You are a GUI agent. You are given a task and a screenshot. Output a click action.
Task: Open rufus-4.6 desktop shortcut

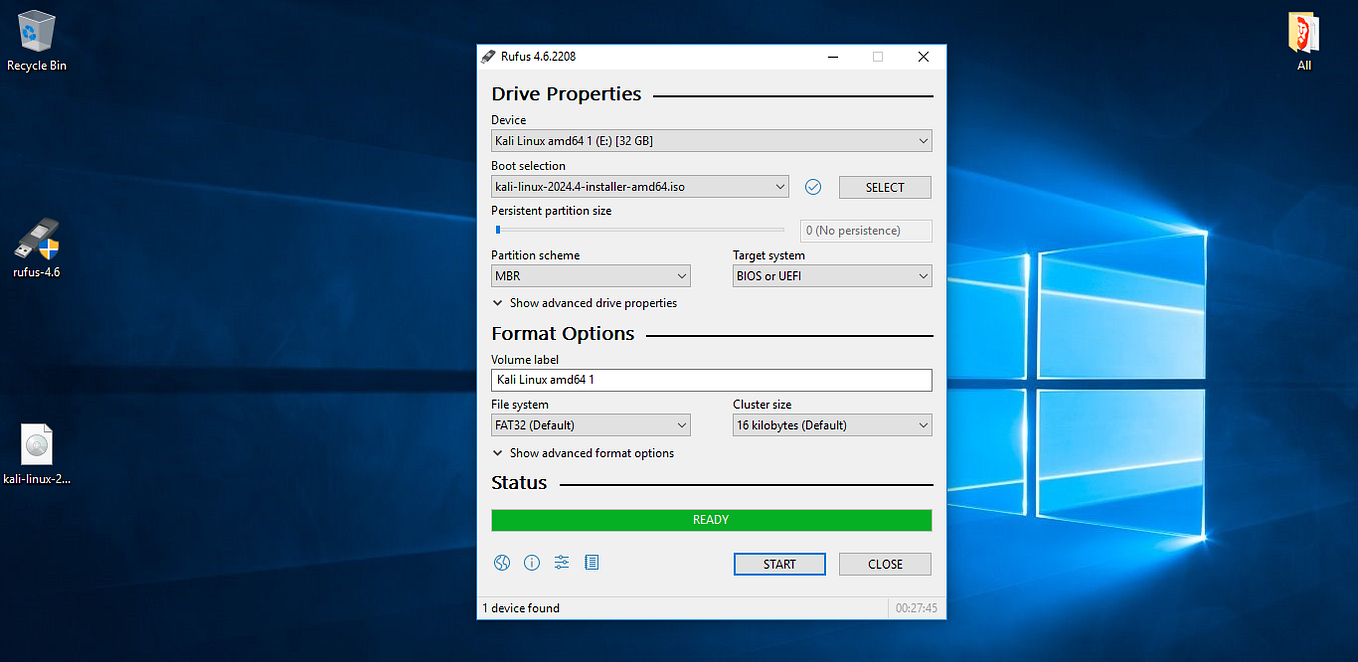(x=37, y=248)
